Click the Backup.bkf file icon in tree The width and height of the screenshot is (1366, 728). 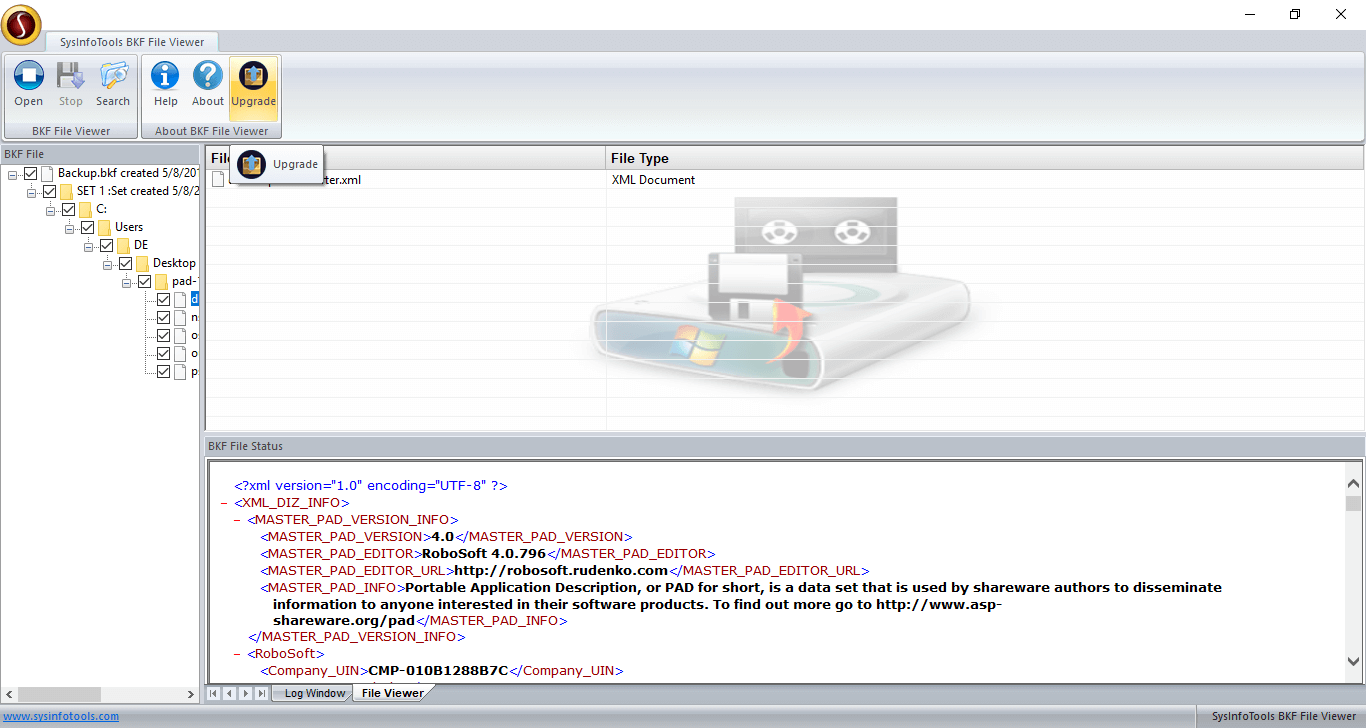(47, 174)
